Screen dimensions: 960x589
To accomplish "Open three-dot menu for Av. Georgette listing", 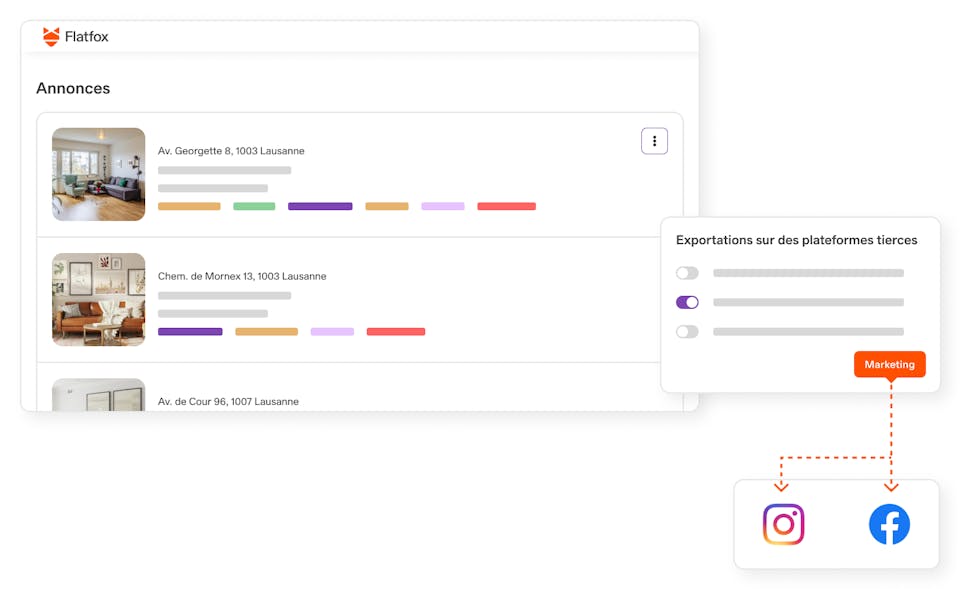I will (x=654, y=141).
